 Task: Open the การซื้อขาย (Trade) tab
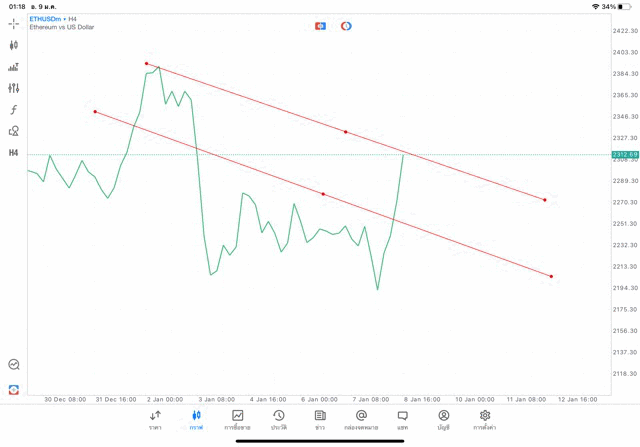click(x=237, y=419)
